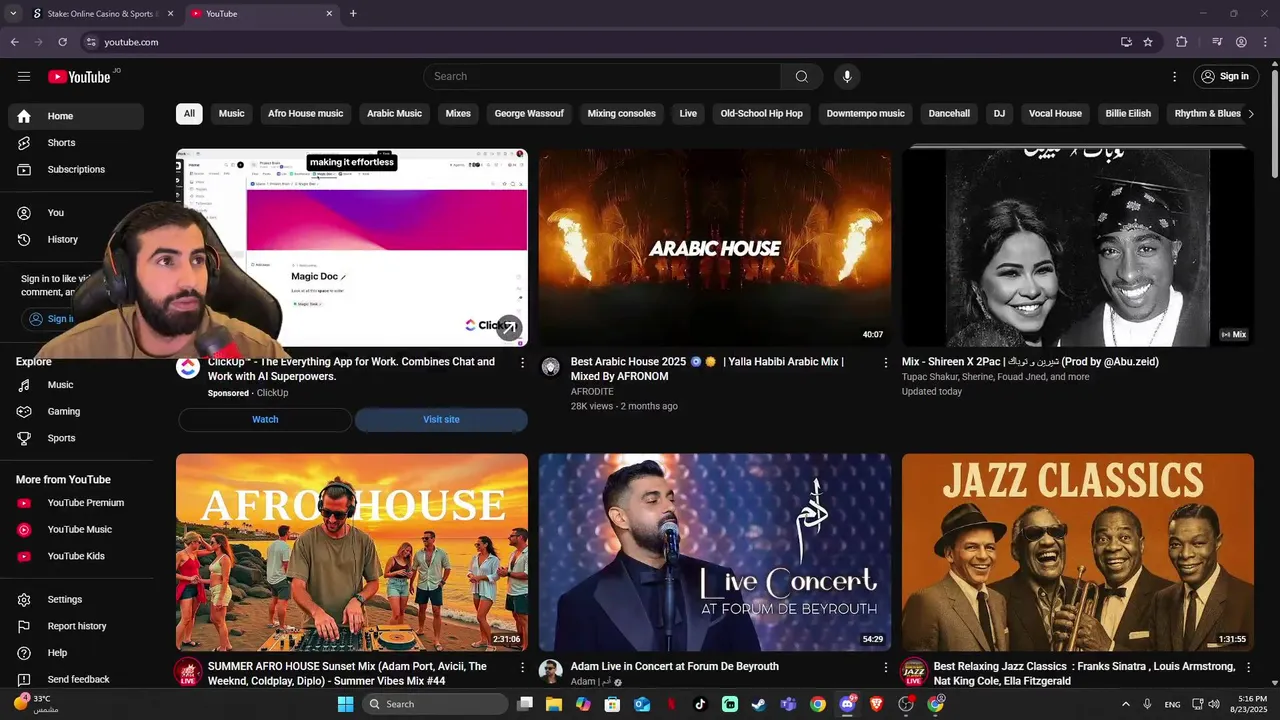The width and height of the screenshot is (1280, 720).
Task: Open File Explorer from the taskbar
Action: click(x=554, y=704)
